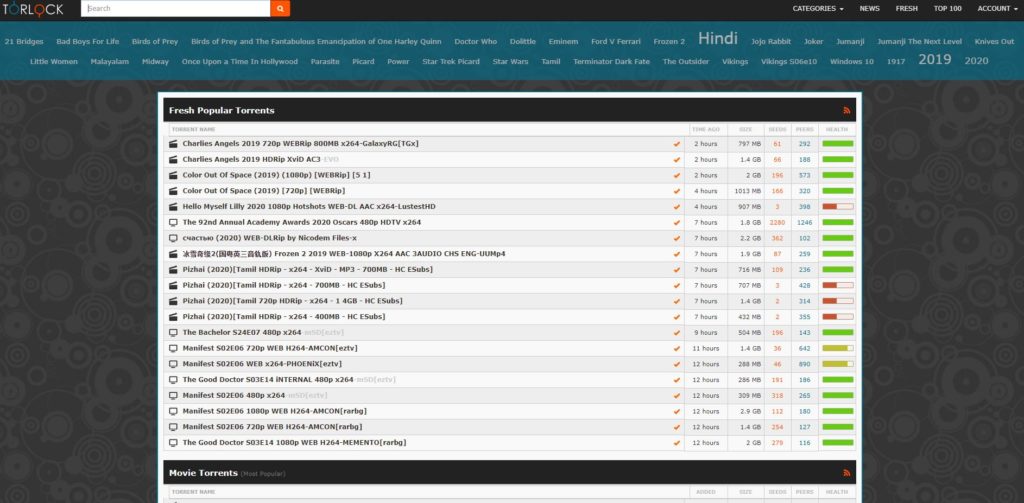Click movie icon beside Charlies Angels 720p WEBRip
Screen dimensions: 1024x503
(x=173, y=144)
